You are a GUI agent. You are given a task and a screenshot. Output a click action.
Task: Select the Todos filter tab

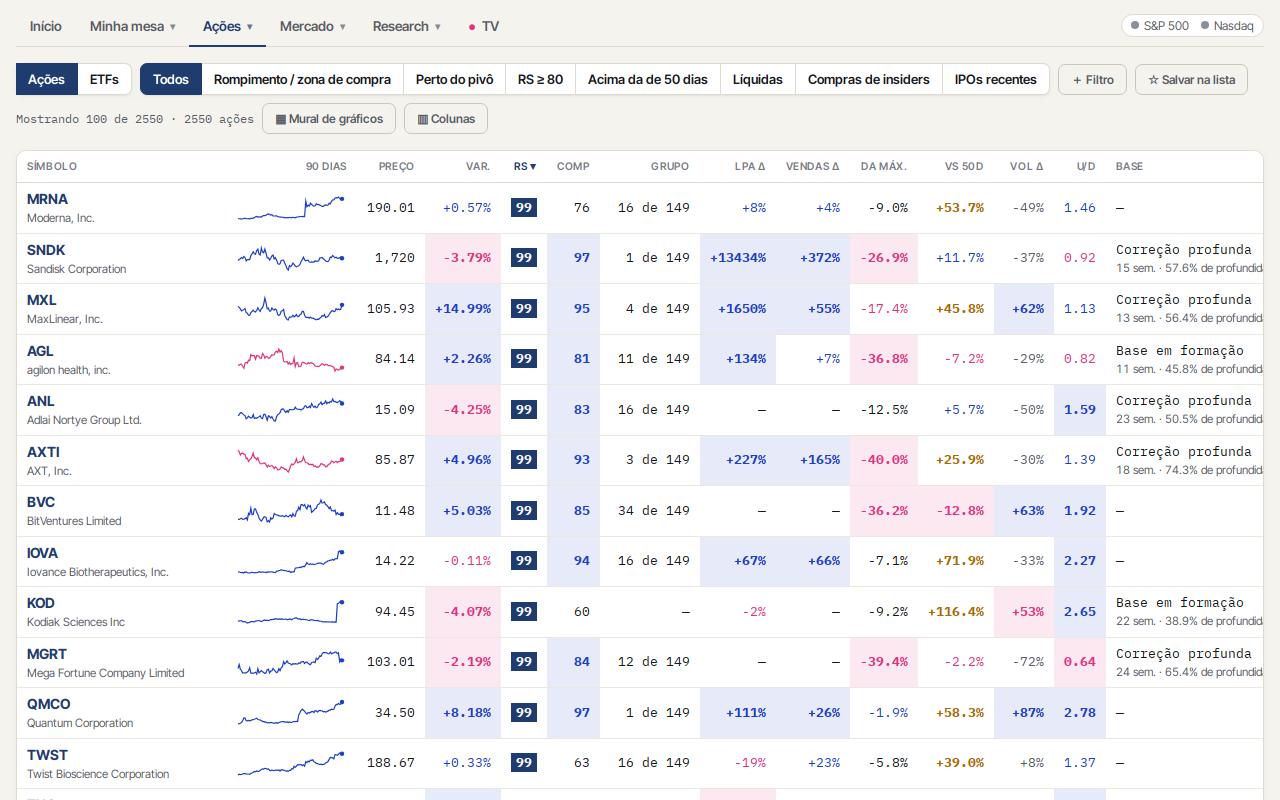pyautogui.click(x=171, y=80)
